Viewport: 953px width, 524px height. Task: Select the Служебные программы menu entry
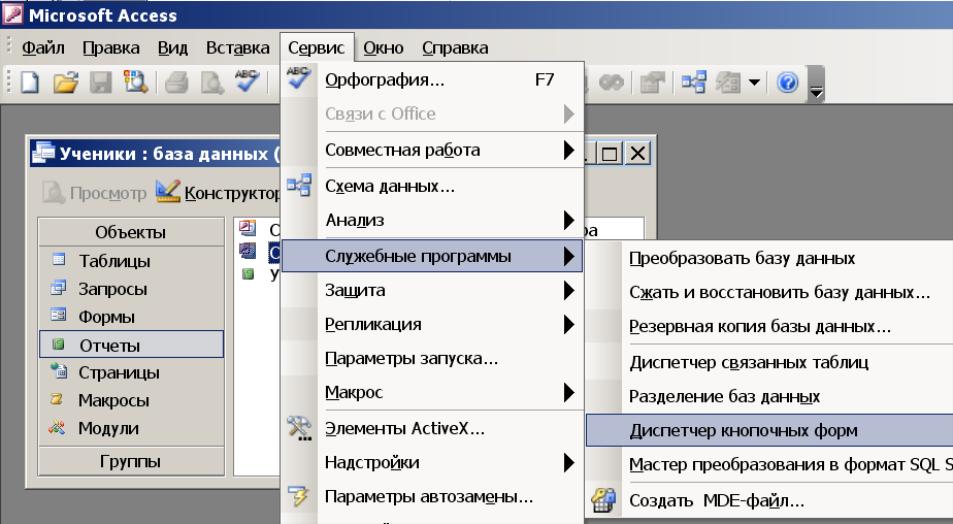pyautogui.click(x=432, y=255)
